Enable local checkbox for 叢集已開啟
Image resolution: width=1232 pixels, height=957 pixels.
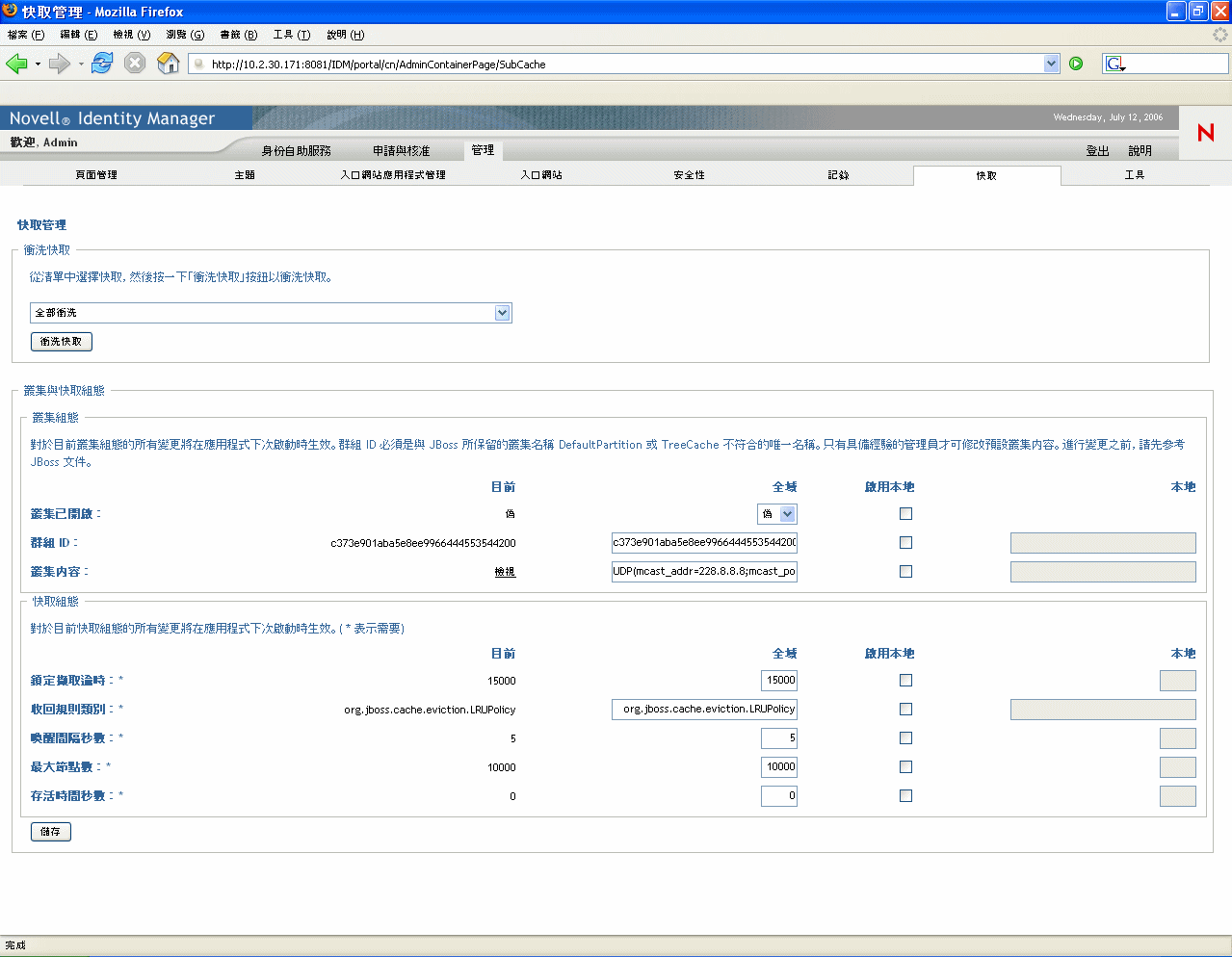[x=905, y=514]
